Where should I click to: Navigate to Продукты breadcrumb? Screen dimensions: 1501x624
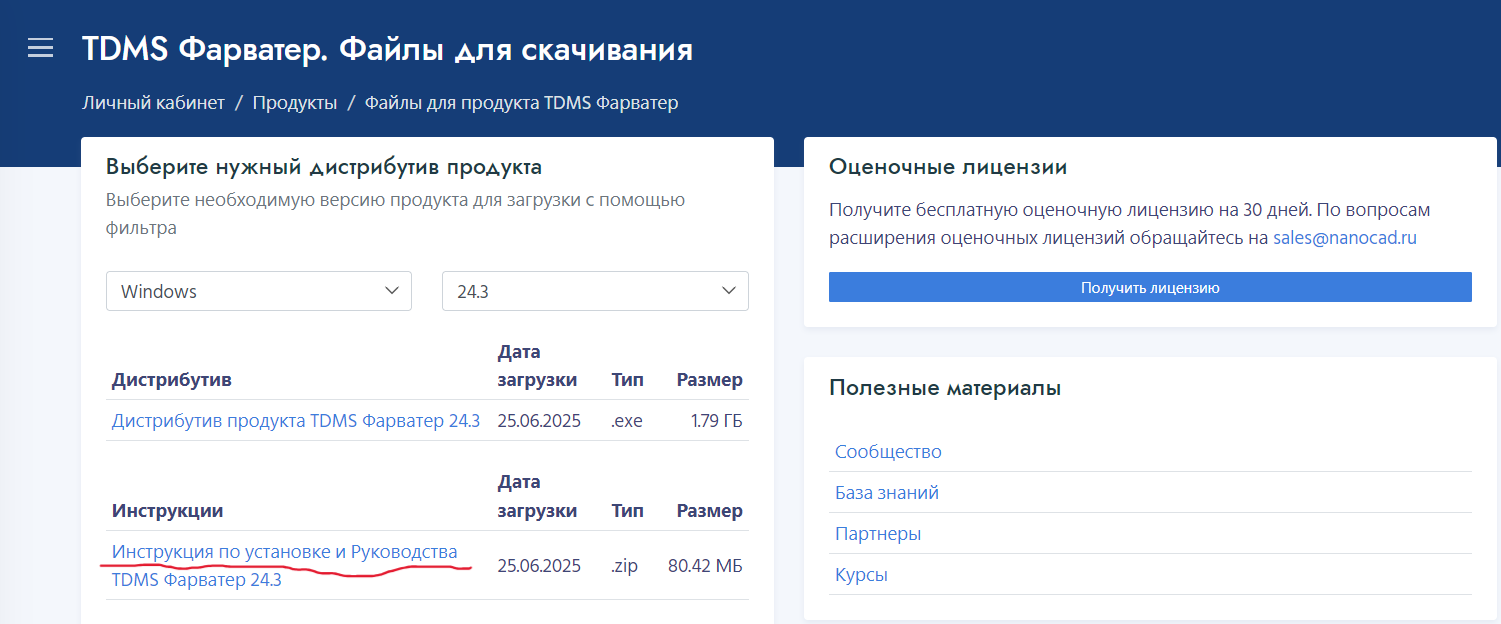[294, 103]
